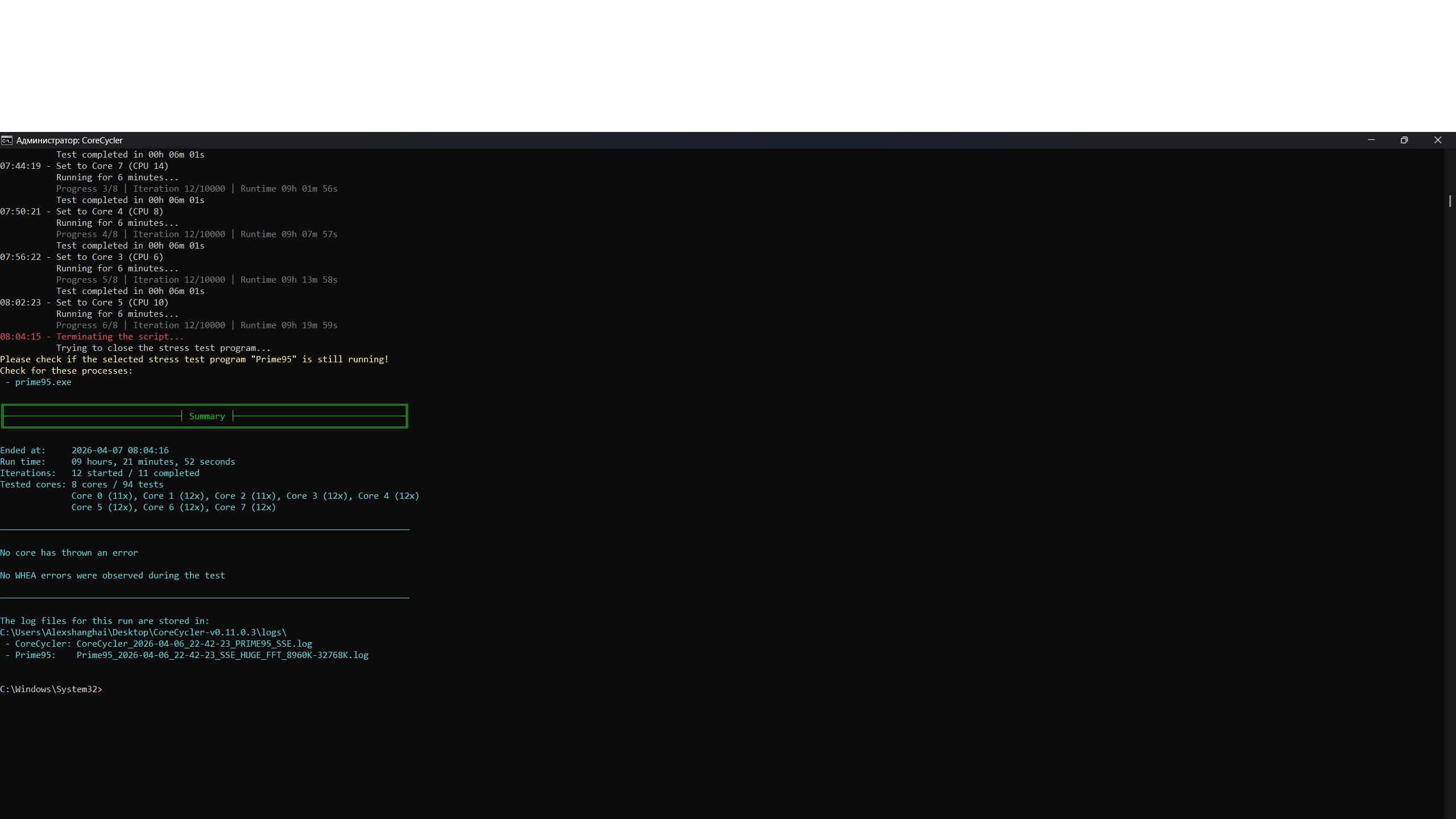Click the 'Set to Core 7 (CPU 14)' line
Screen dimensions: 1456x819
[112, 166]
